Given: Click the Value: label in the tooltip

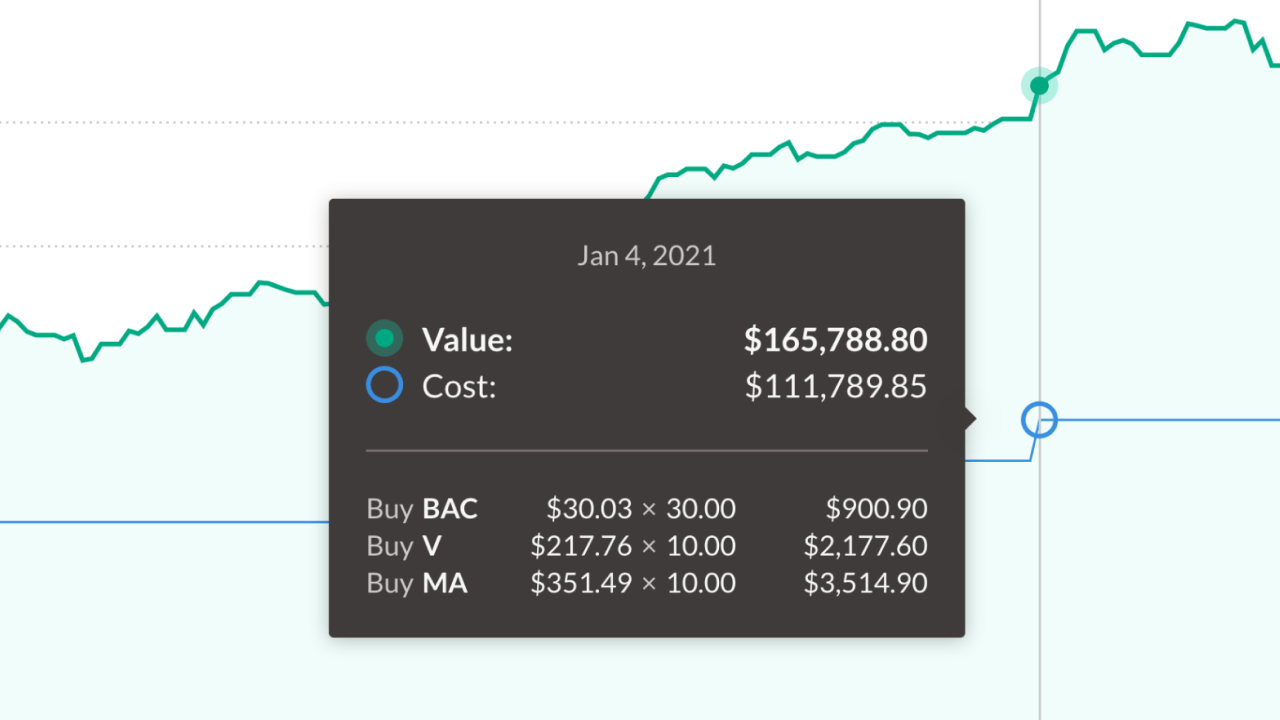Looking at the screenshot, I should (467, 340).
